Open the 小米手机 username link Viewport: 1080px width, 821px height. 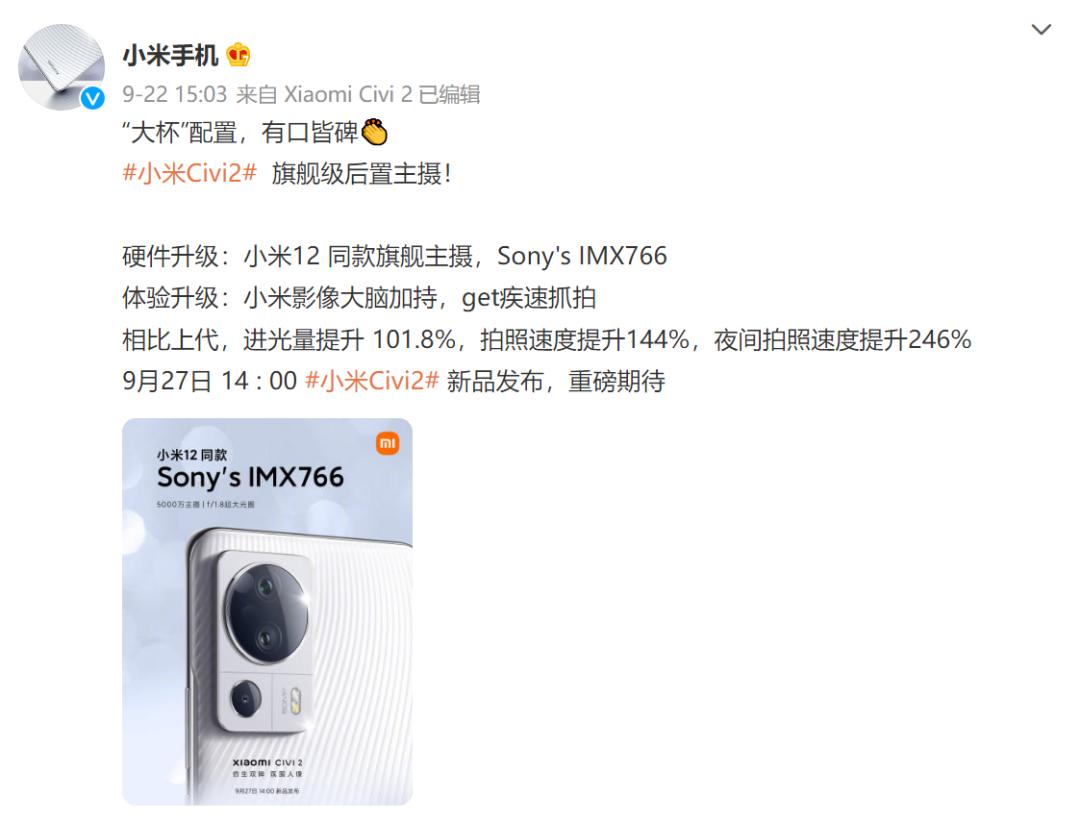(x=170, y=55)
